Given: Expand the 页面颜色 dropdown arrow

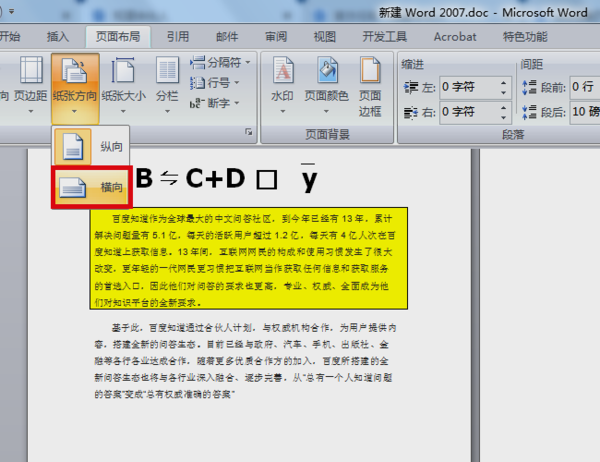Looking at the screenshot, I should click(x=326, y=111).
